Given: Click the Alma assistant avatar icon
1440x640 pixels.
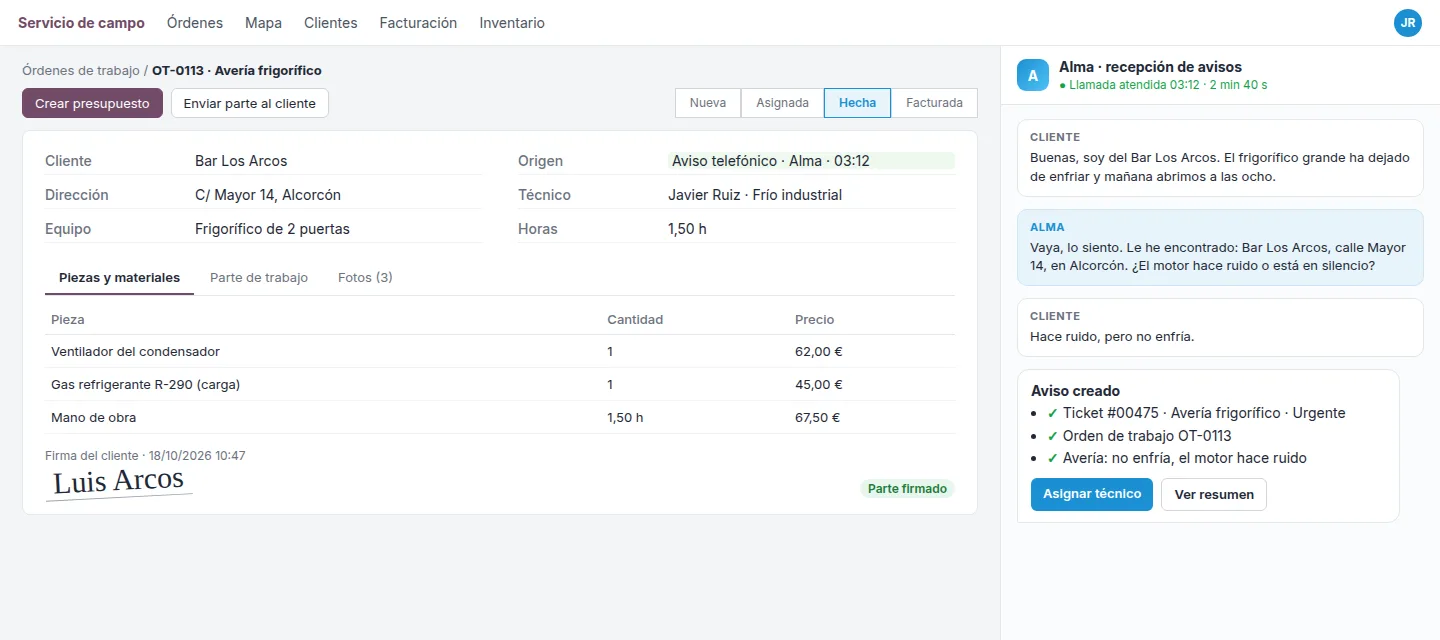Looking at the screenshot, I should point(1033,76).
